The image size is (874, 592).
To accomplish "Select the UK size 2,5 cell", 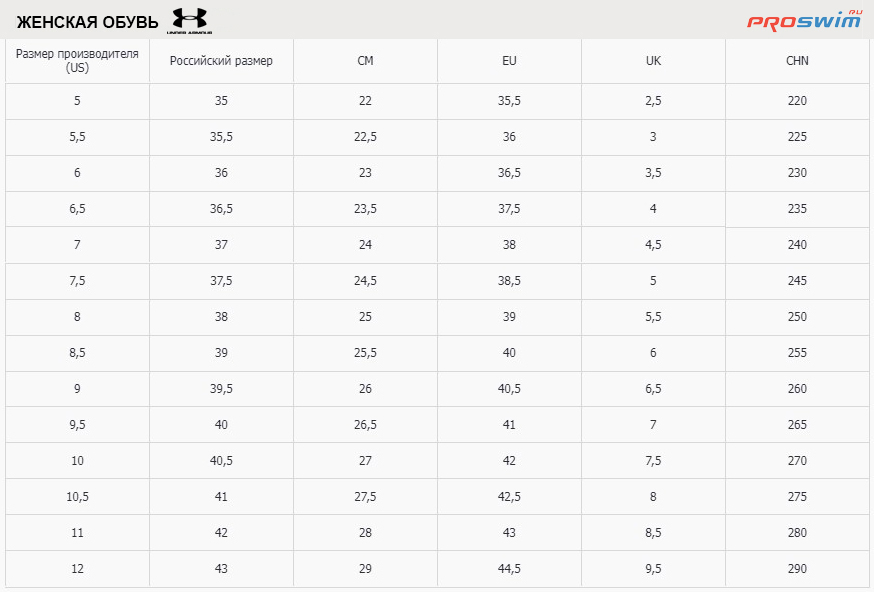I will click(x=653, y=100).
